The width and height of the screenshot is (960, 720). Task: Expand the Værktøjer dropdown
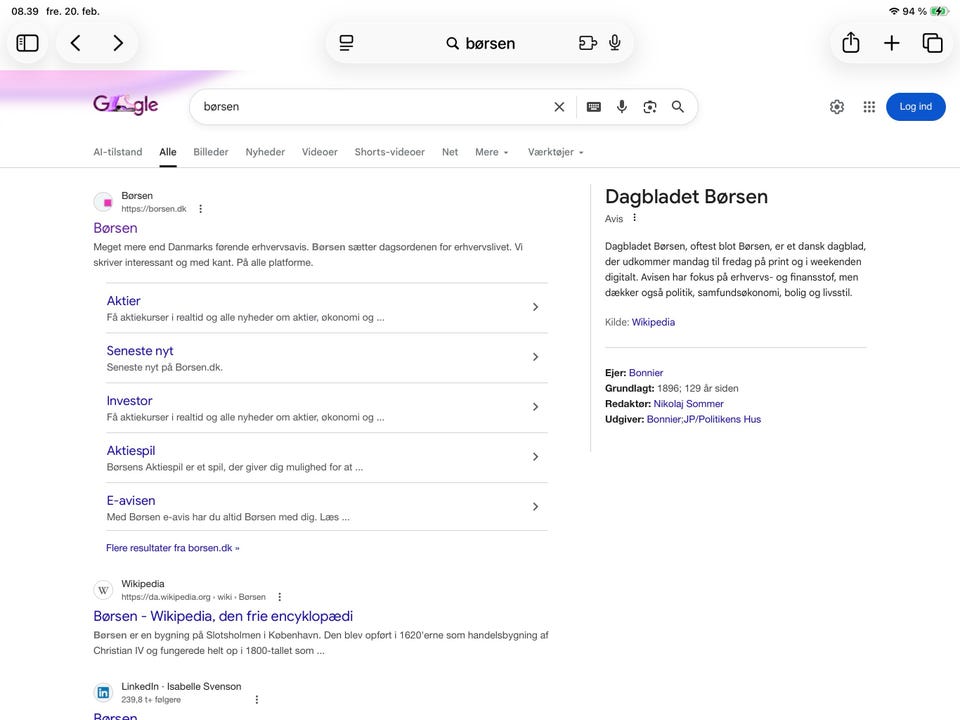pos(556,152)
